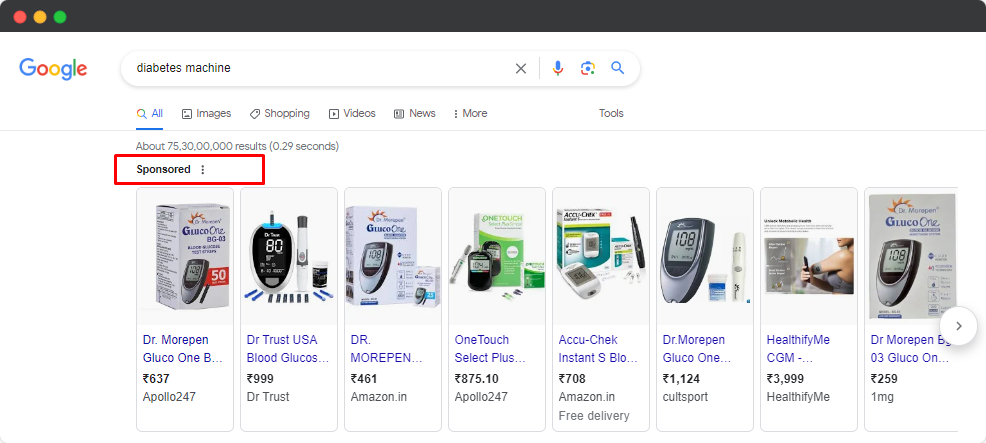This screenshot has height=443, width=986.
Task: Advance the product carousel with right arrow
Action: (958, 326)
